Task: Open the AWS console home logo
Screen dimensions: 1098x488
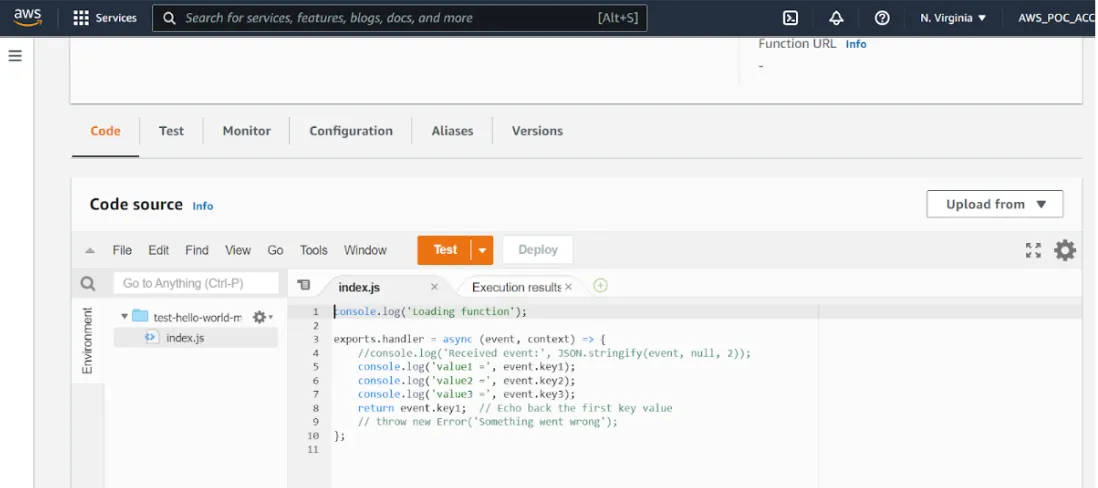Action: click(x=27, y=18)
